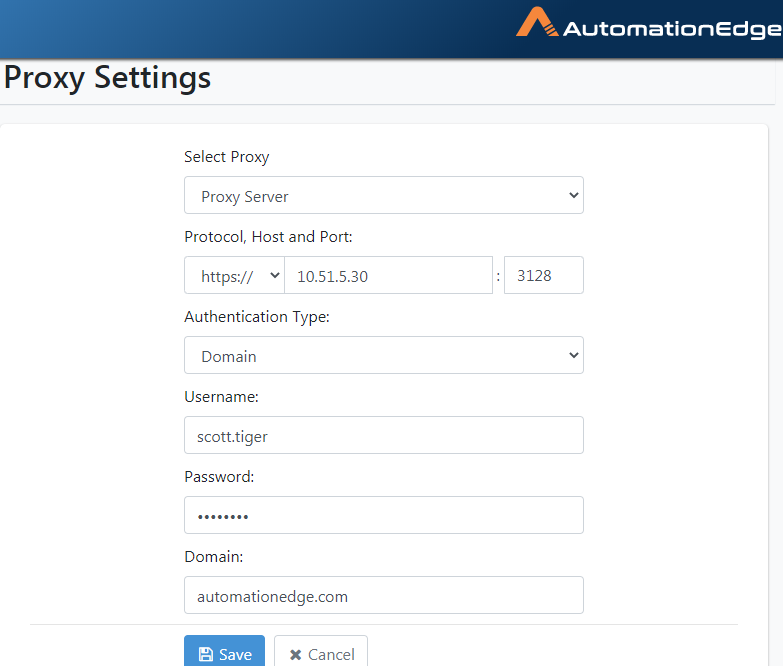Focus the host field showing 10.51.5.30
The height and width of the screenshot is (666, 783).
coord(389,275)
